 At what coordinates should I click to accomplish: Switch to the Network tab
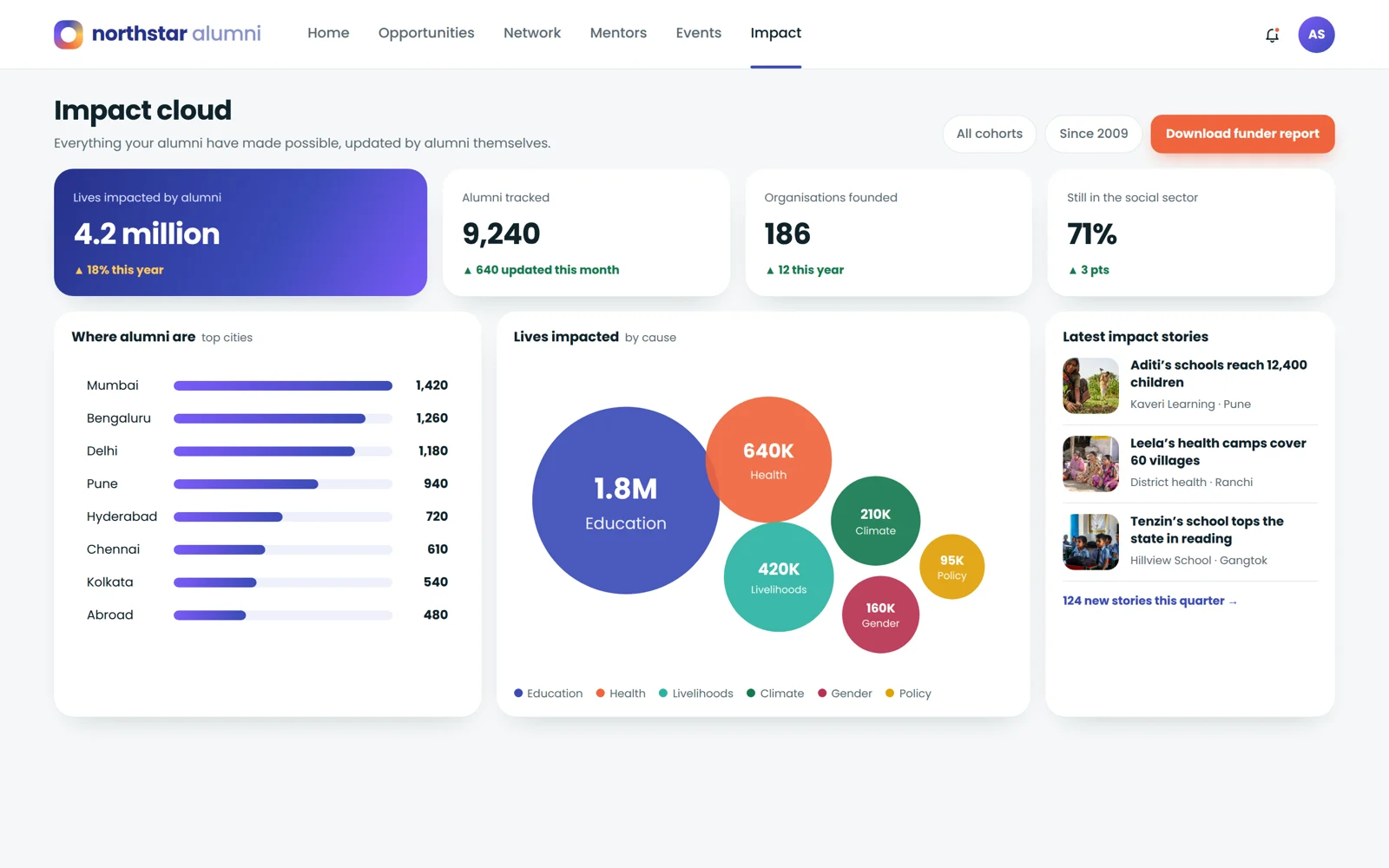[x=532, y=33]
